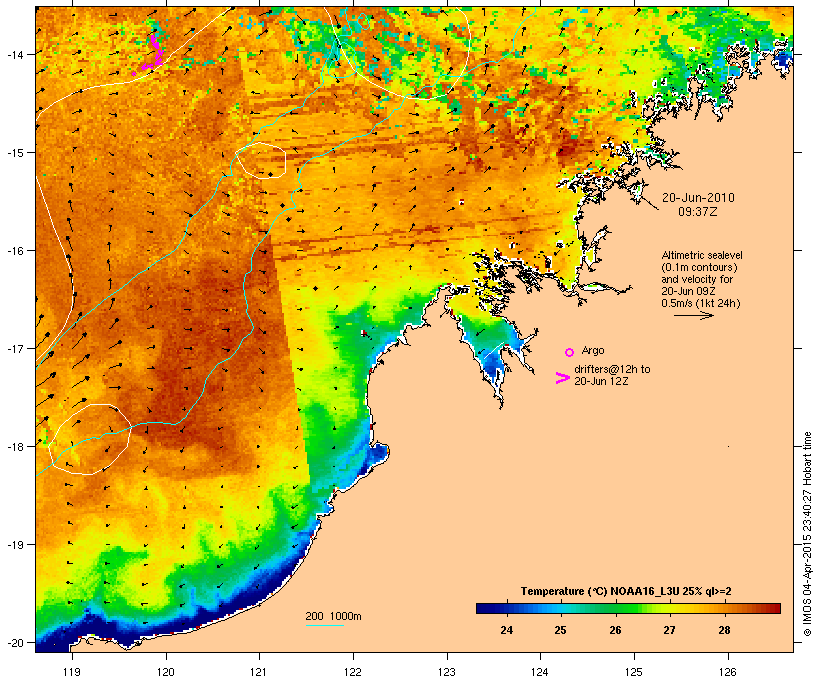Click the "(0.1m contours)" legend text

click(x=699, y=267)
